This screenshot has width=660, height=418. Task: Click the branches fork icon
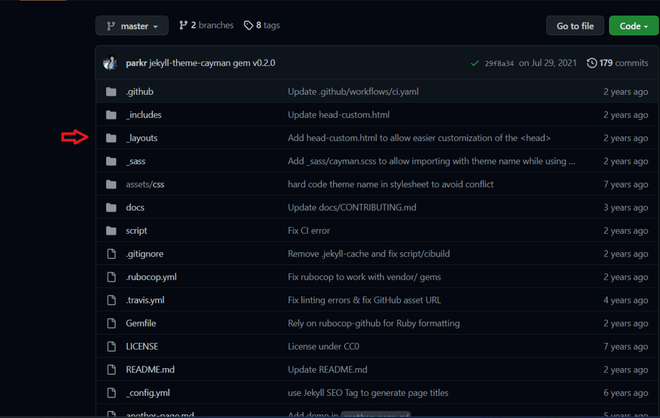183,25
